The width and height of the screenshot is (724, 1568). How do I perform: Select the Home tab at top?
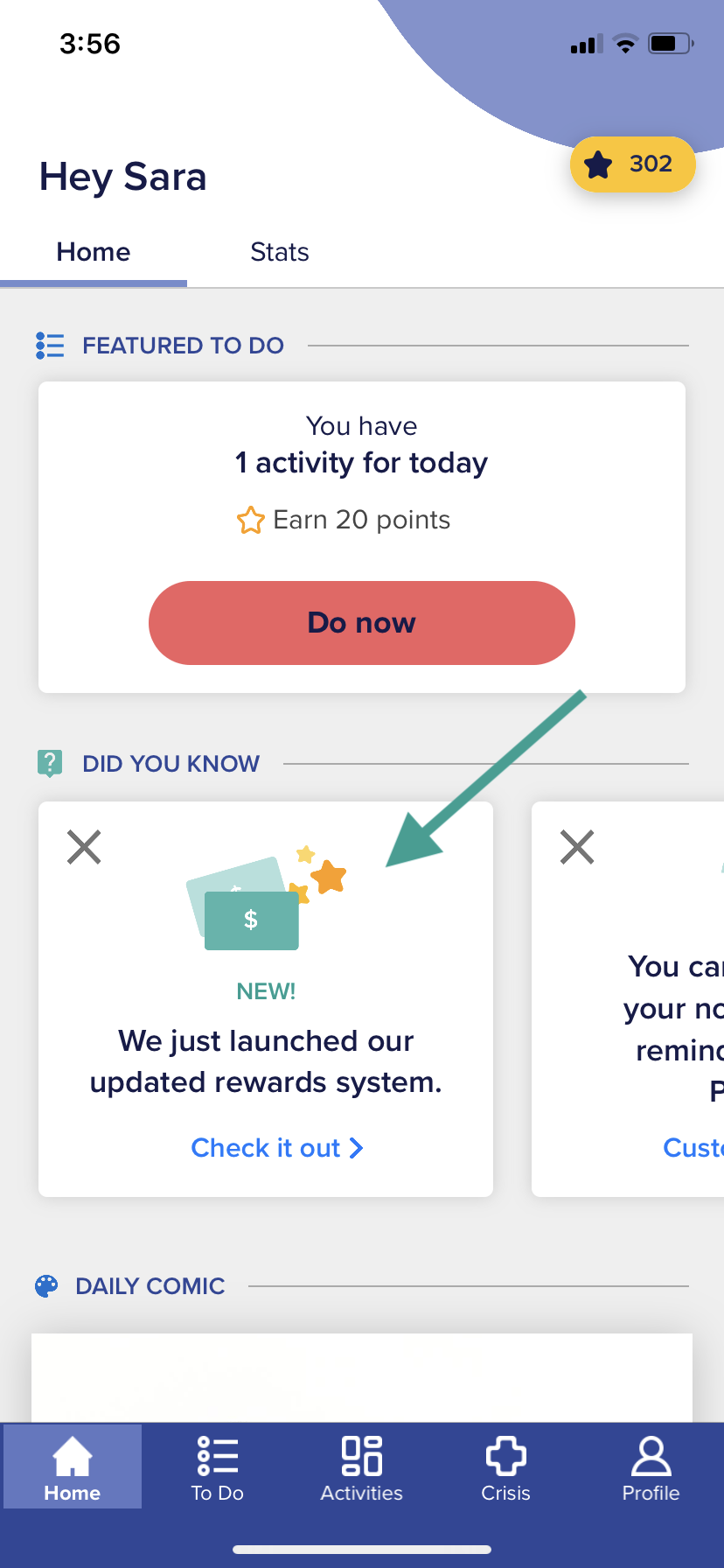click(x=94, y=252)
